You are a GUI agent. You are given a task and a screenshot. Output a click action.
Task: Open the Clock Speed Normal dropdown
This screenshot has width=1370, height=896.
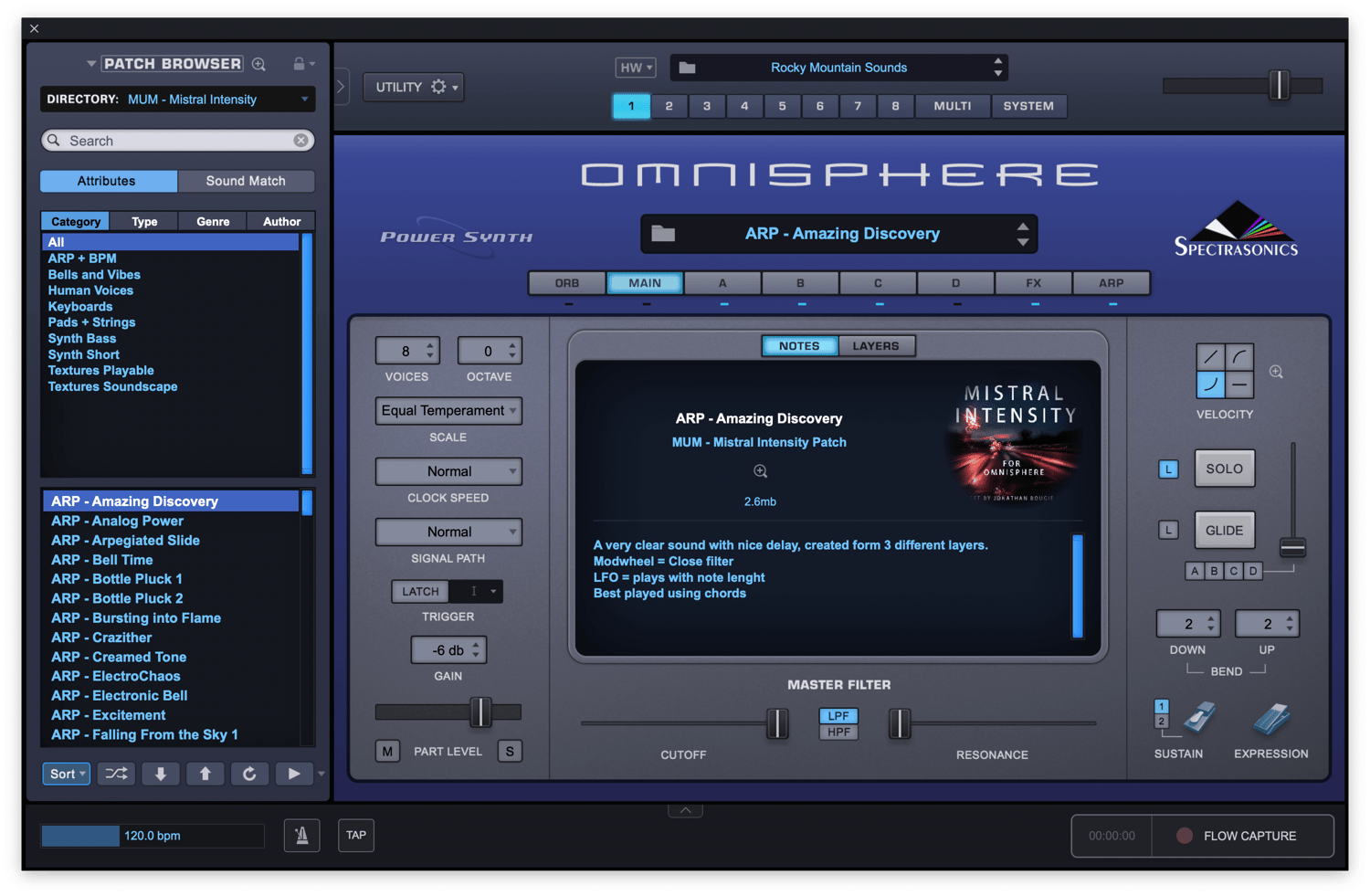click(448, 471)
